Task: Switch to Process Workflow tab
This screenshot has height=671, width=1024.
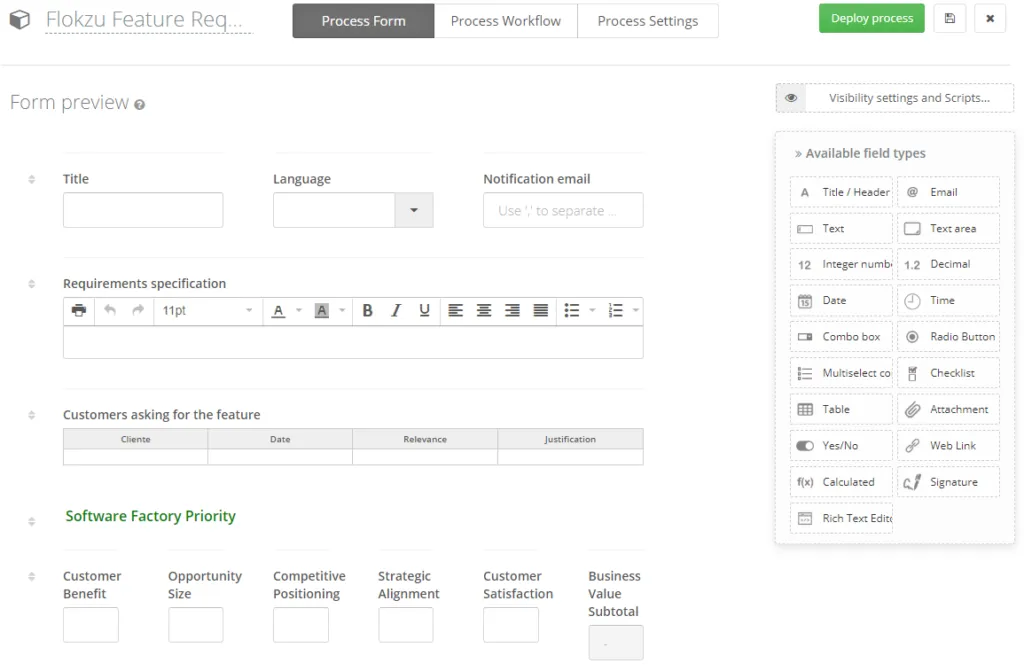Action: (505, 21)
